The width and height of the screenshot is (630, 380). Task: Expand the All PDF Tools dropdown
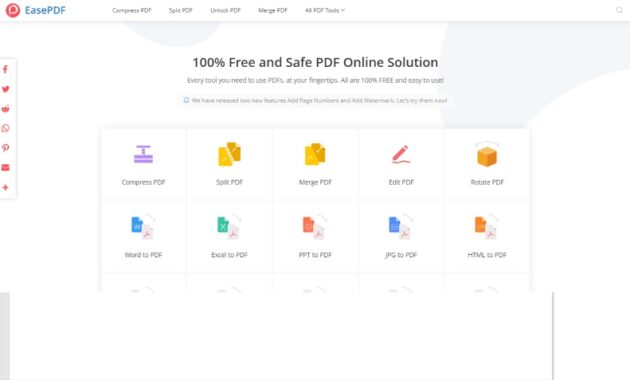(325, 10)
